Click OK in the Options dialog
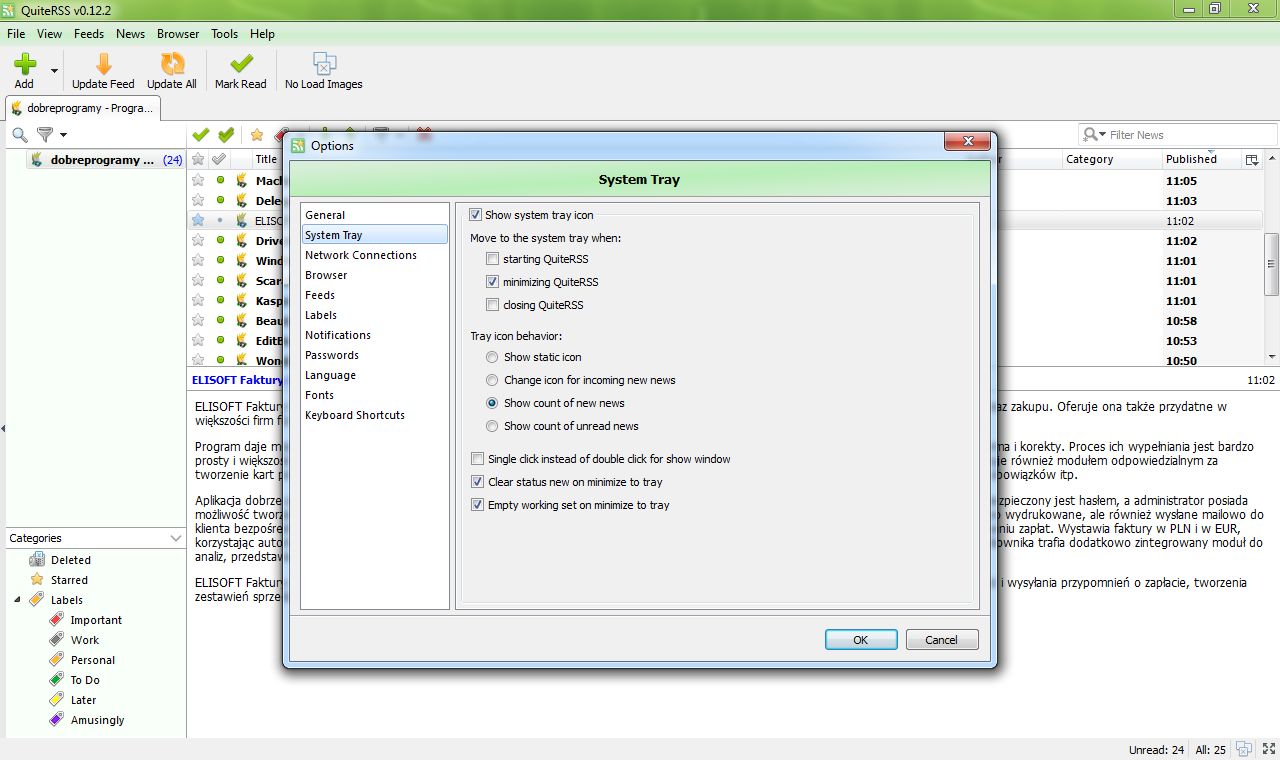1280x760 pixels. coord(861,640)
